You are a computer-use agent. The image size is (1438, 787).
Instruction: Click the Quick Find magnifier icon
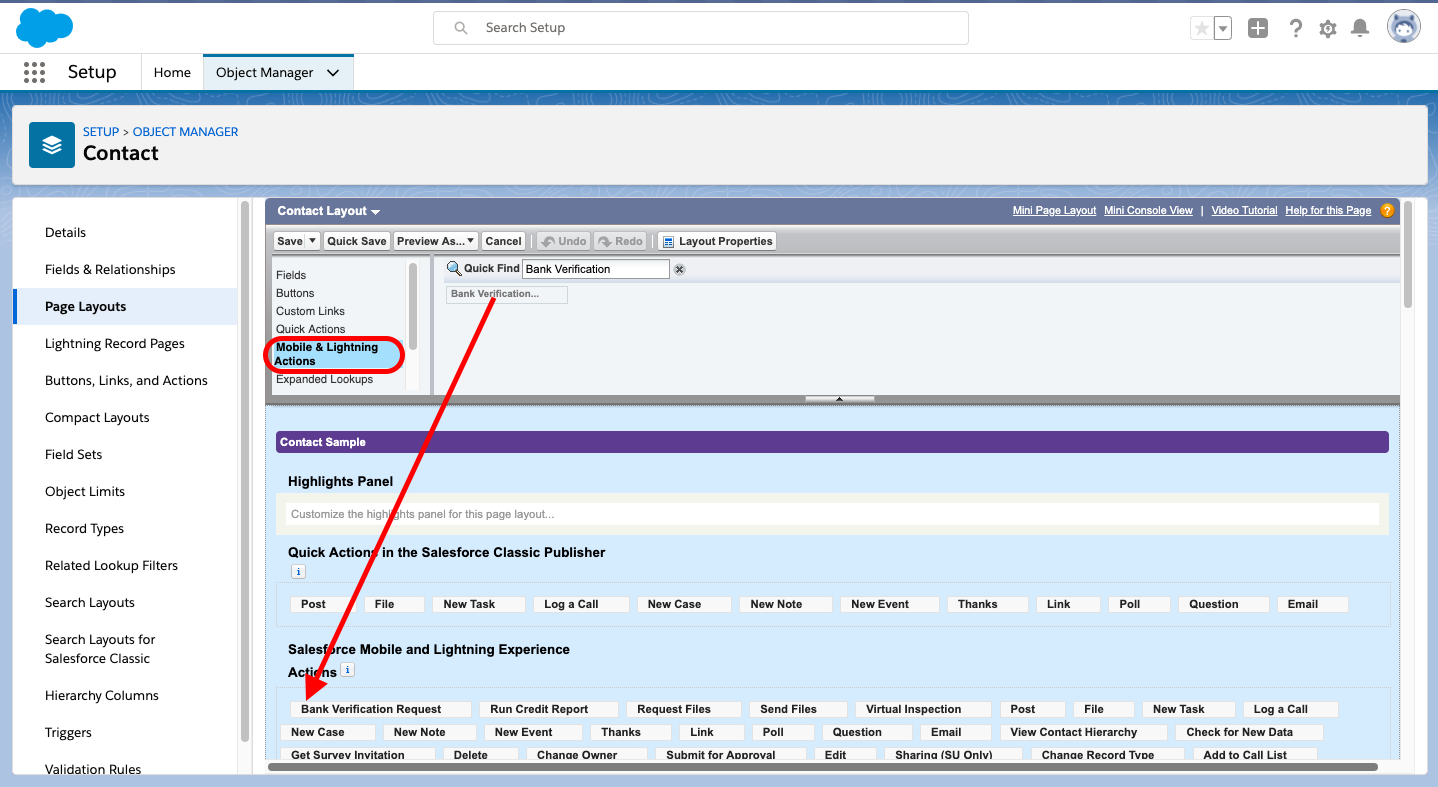(454, 268)
